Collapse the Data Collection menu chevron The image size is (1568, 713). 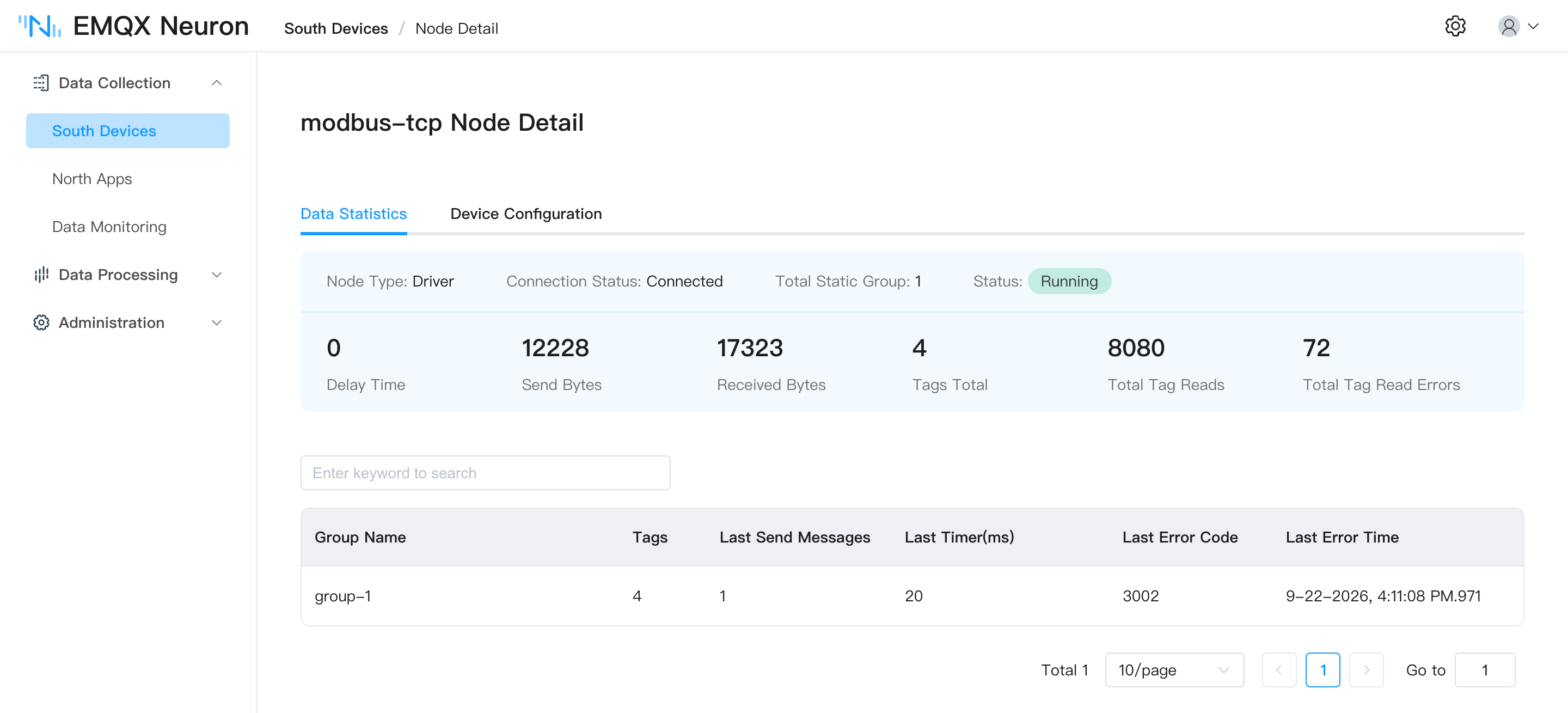tap(216, 83)
